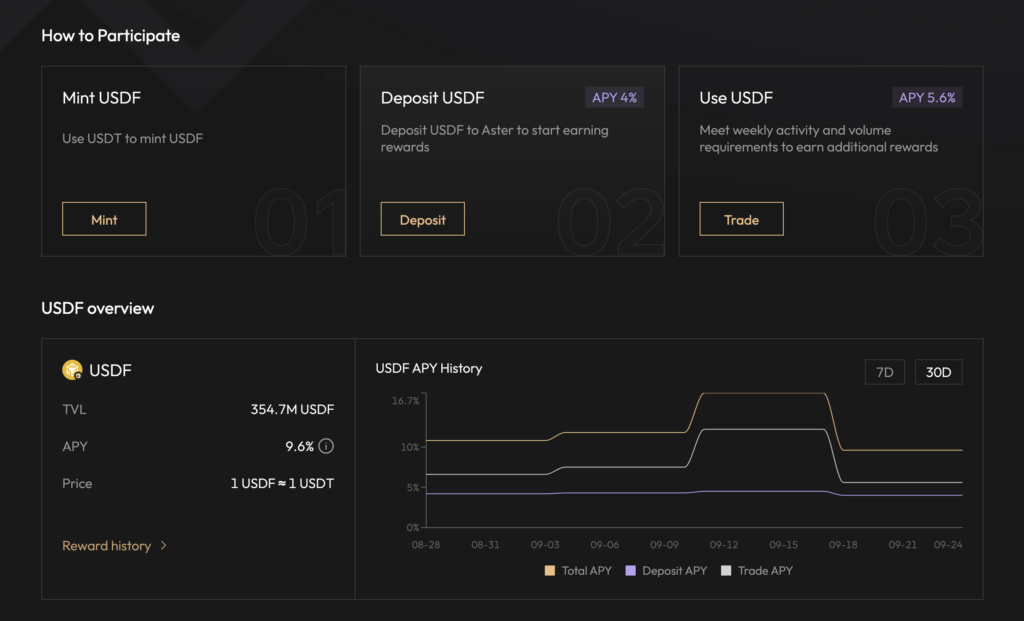1024x621 pixels.
Task: Toggle the Total APY legend swatch
Action: tap(549, 571)
